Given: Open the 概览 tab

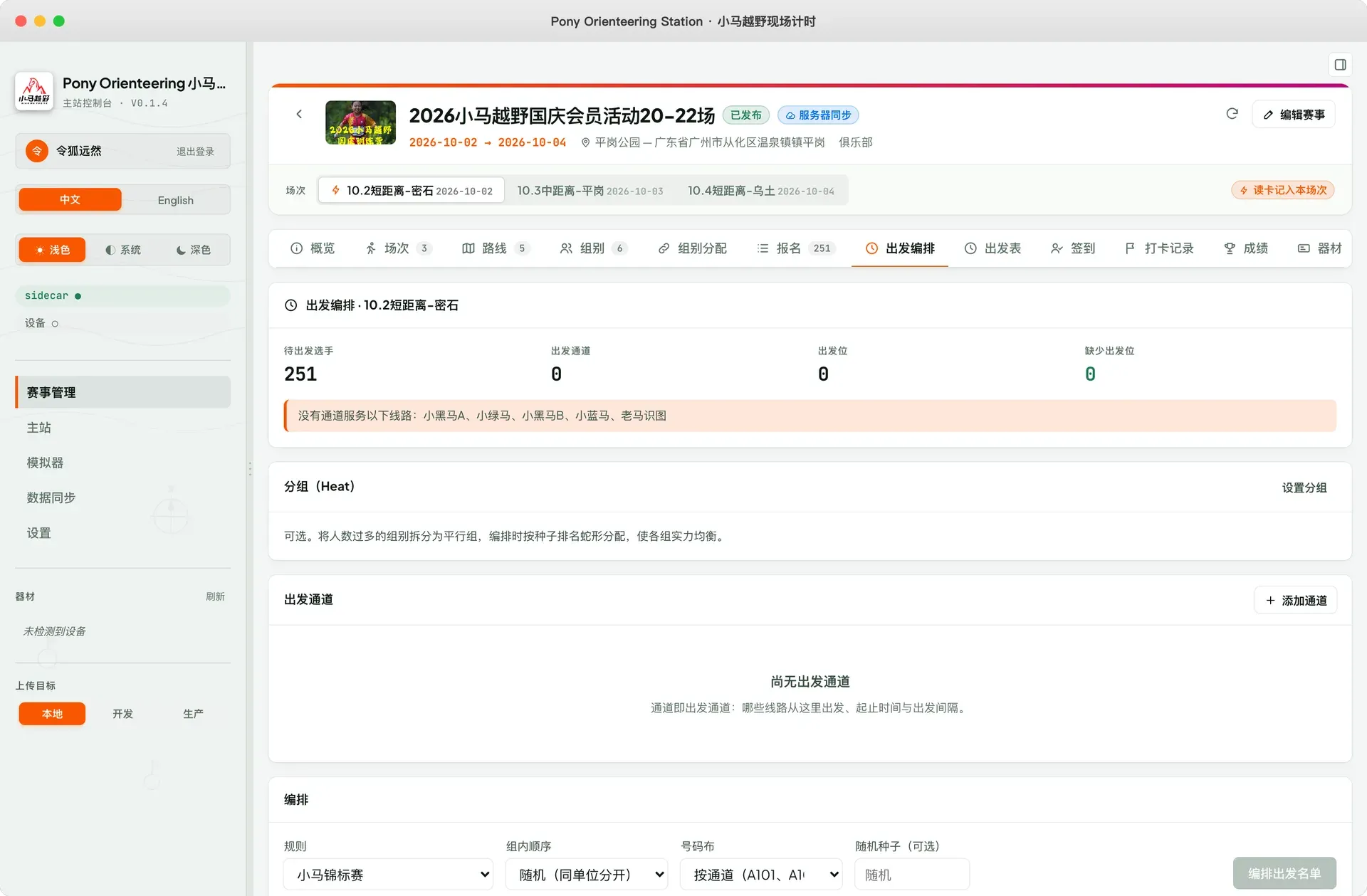Looking at the screenshot, I should (x=313, y=248).
